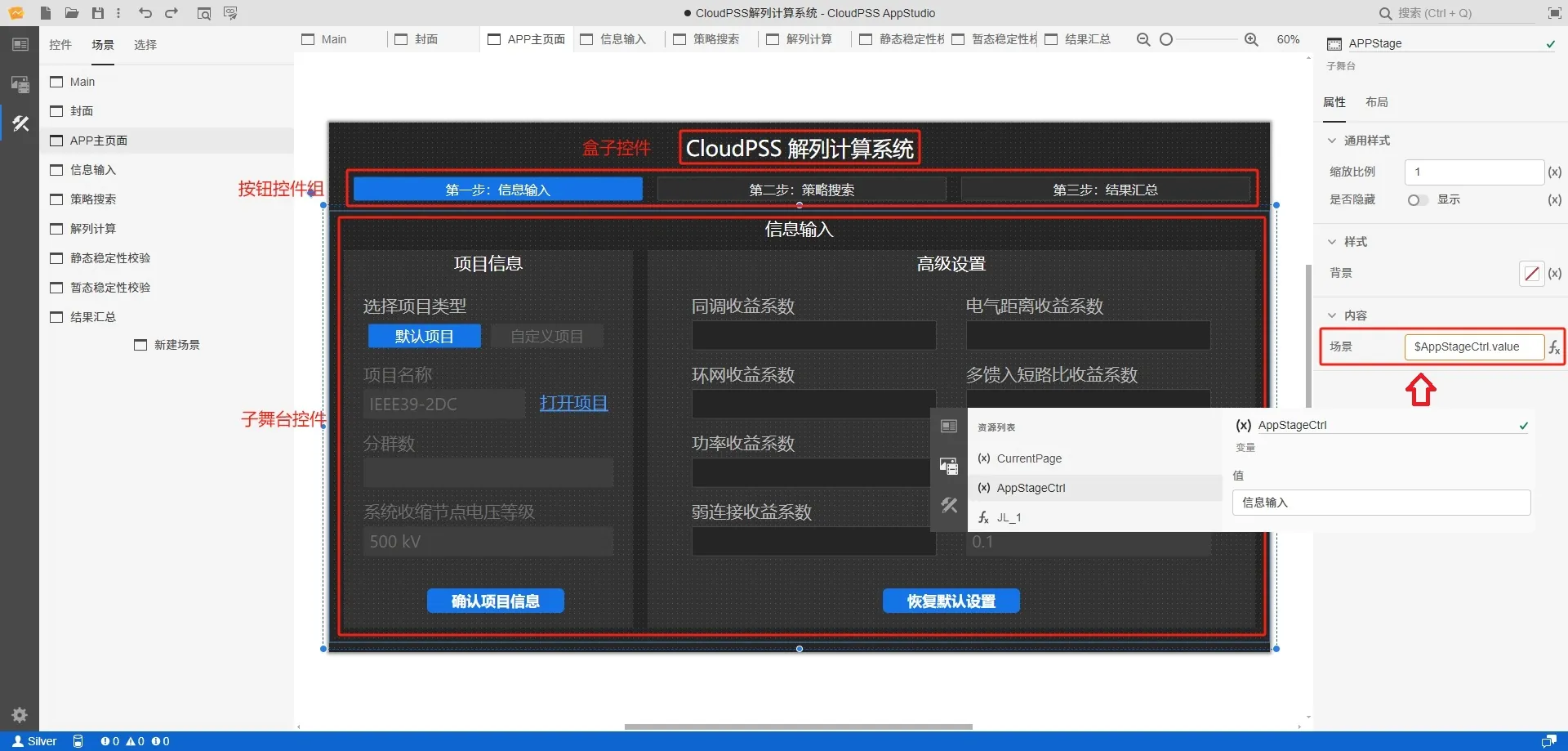Open popup's page list icon
Viewport: 1568px width, 751px height.
pyautogui.click(x=949, y=426)
